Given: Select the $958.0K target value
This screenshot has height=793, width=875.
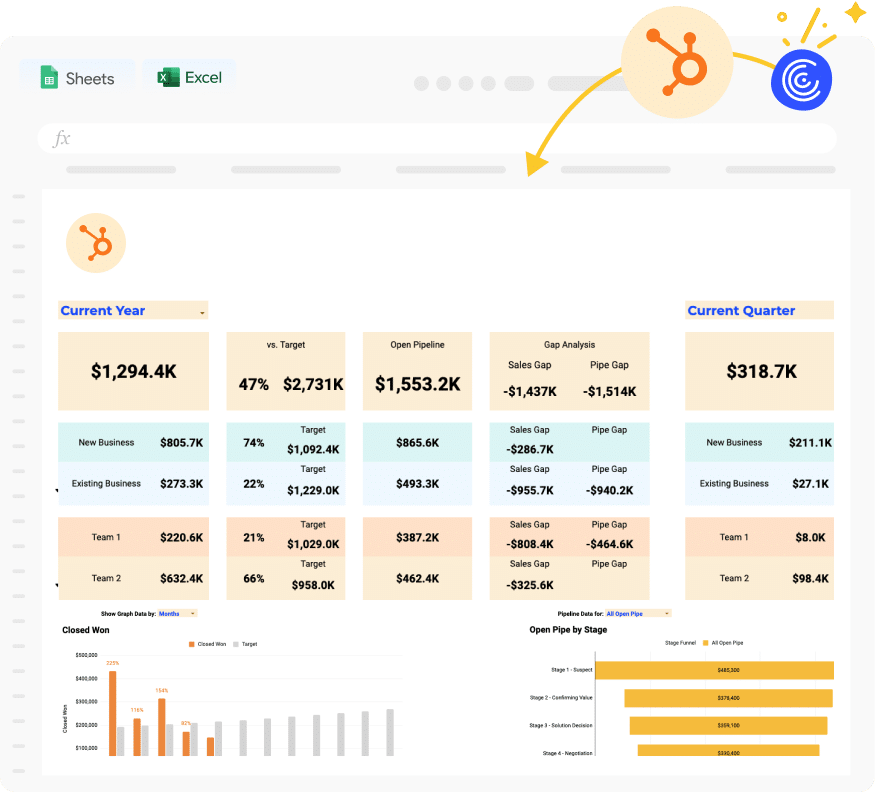Looking at the screenshot, I should (313, 585).
